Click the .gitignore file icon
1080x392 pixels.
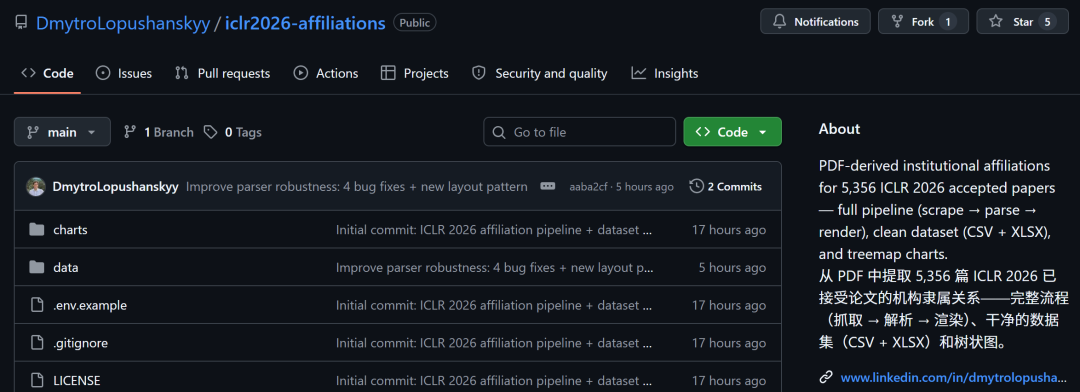(37, 342)
